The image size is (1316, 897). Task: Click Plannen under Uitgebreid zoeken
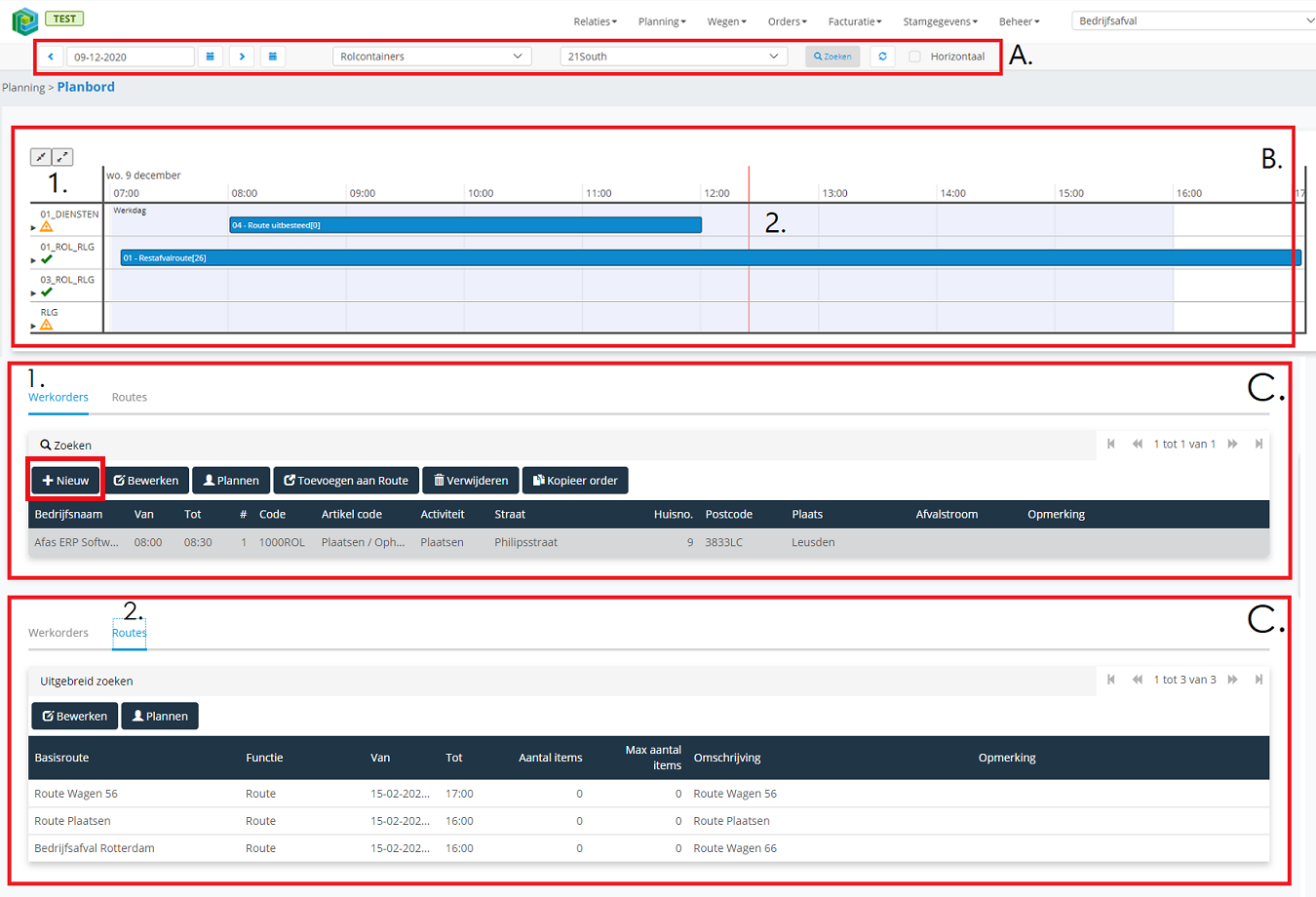(x=160, y=717)
